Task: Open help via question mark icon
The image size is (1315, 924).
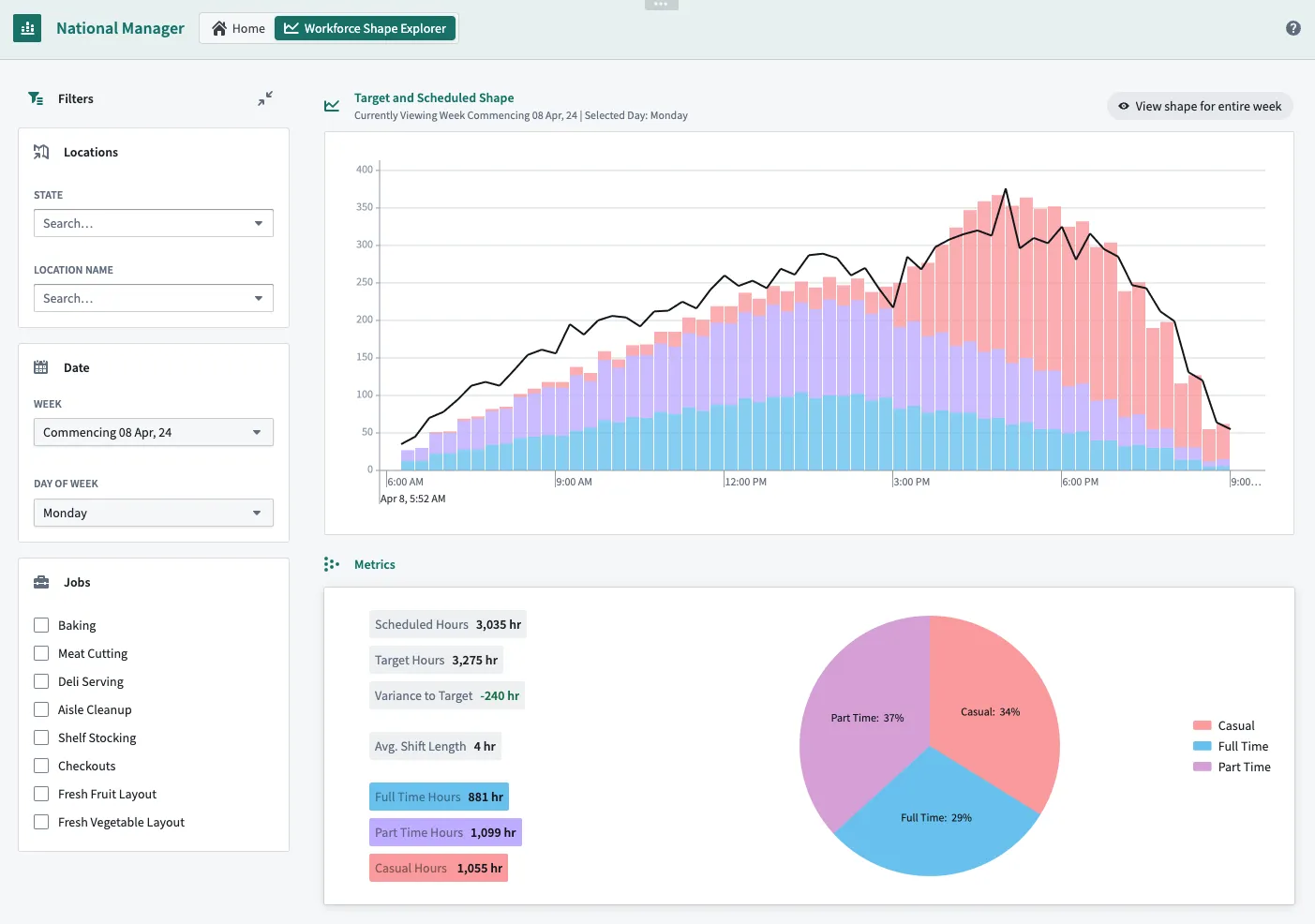Action: [1293, 28]
